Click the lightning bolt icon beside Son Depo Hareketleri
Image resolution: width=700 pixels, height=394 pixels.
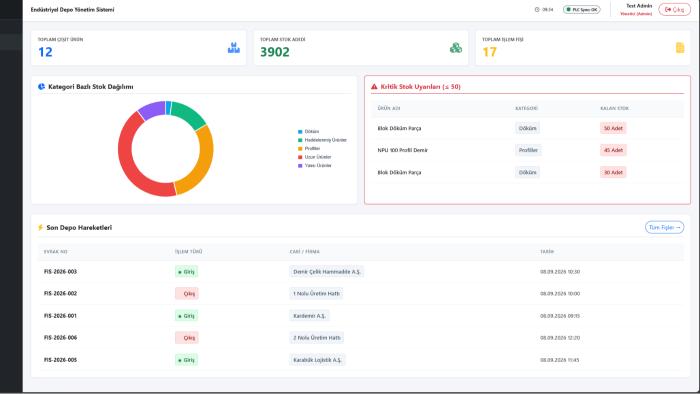[40, 228]
